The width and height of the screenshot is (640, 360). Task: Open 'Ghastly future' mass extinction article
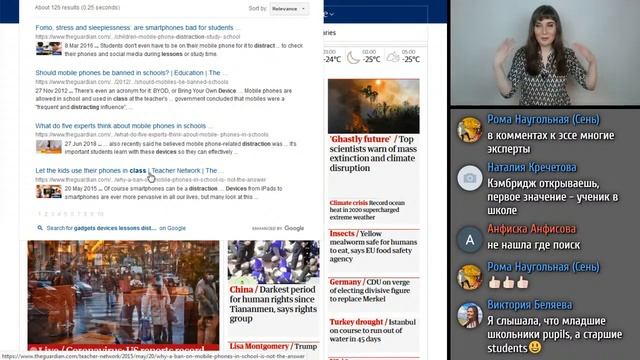click(373, 153)
